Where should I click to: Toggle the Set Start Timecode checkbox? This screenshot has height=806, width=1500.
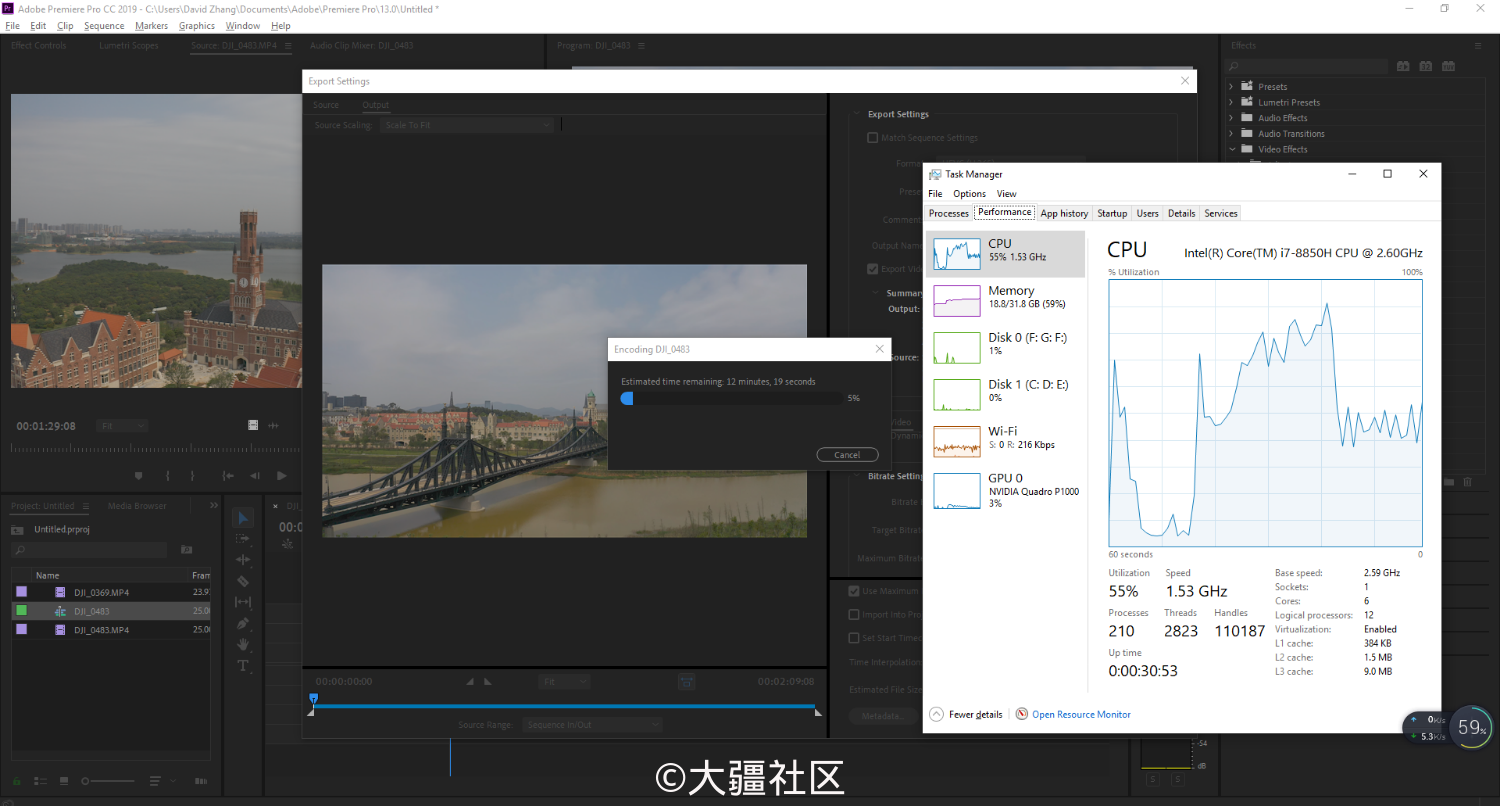(x=854, y=638)
